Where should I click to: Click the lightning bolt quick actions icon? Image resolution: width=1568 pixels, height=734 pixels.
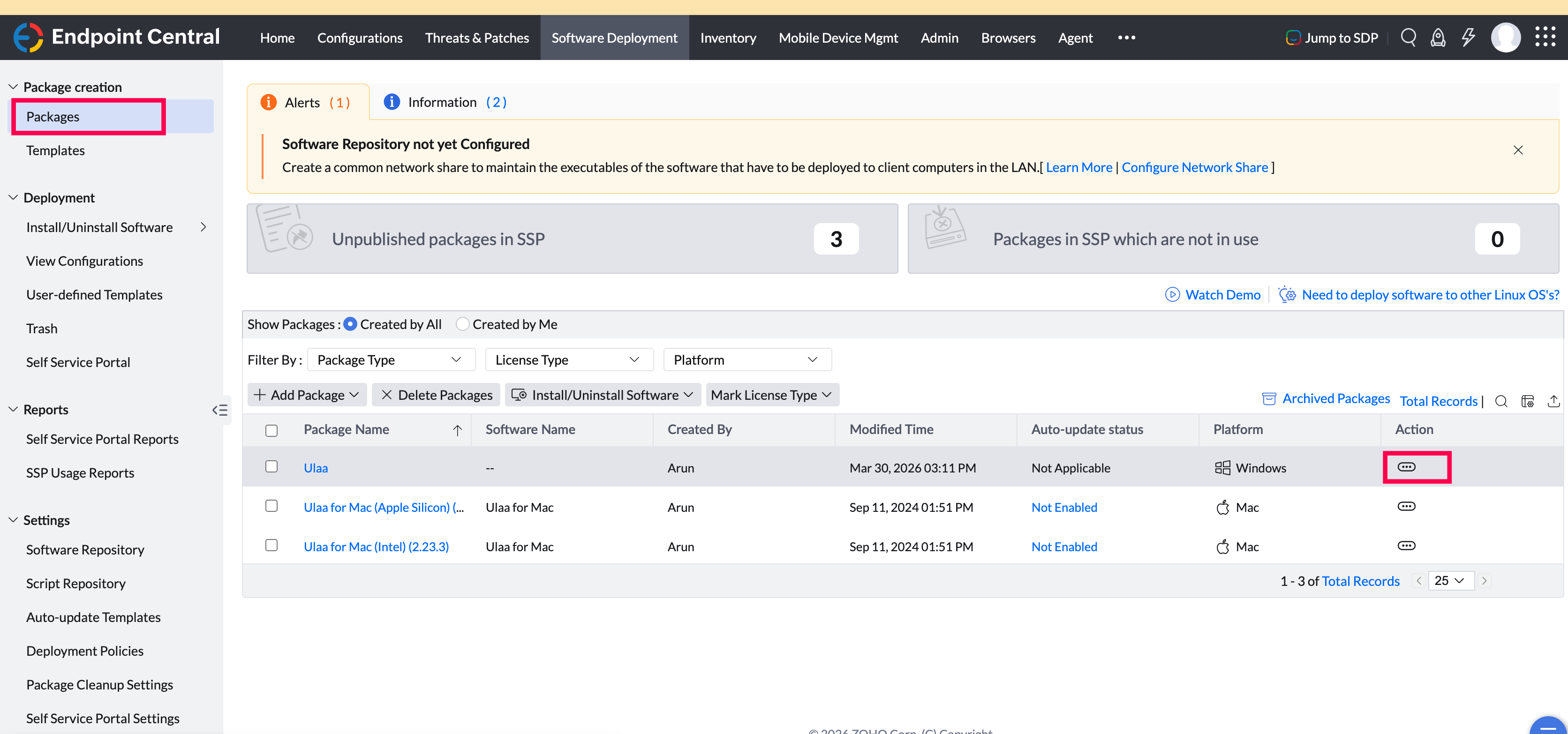[x=1468, y=38]
